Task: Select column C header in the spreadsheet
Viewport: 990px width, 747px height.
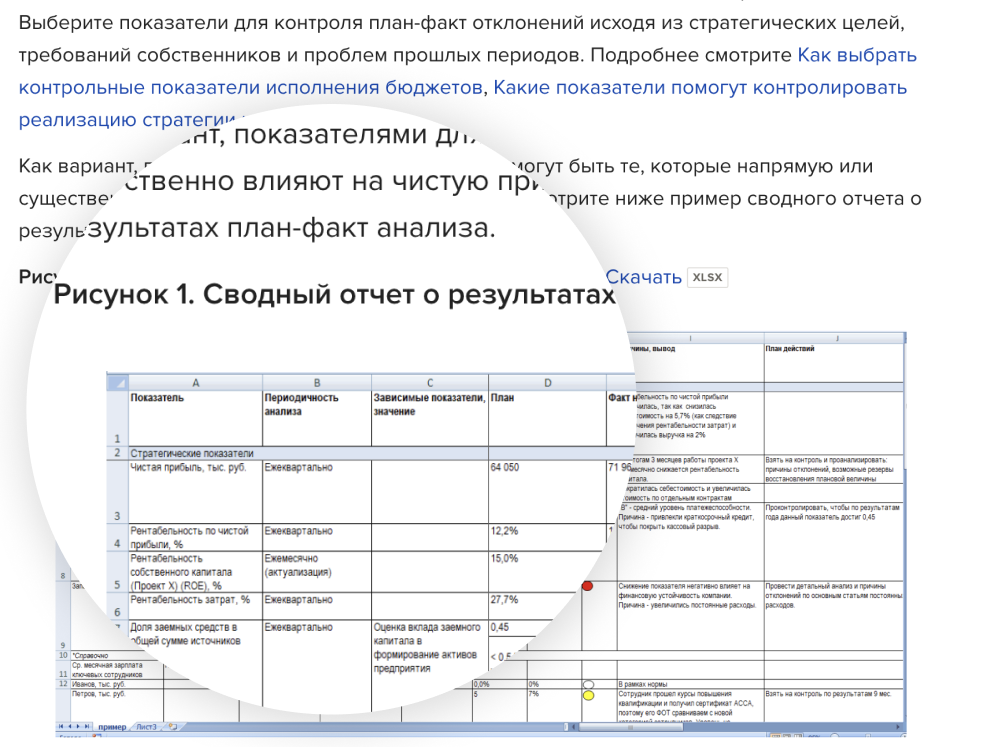Action: click(430, 383)
